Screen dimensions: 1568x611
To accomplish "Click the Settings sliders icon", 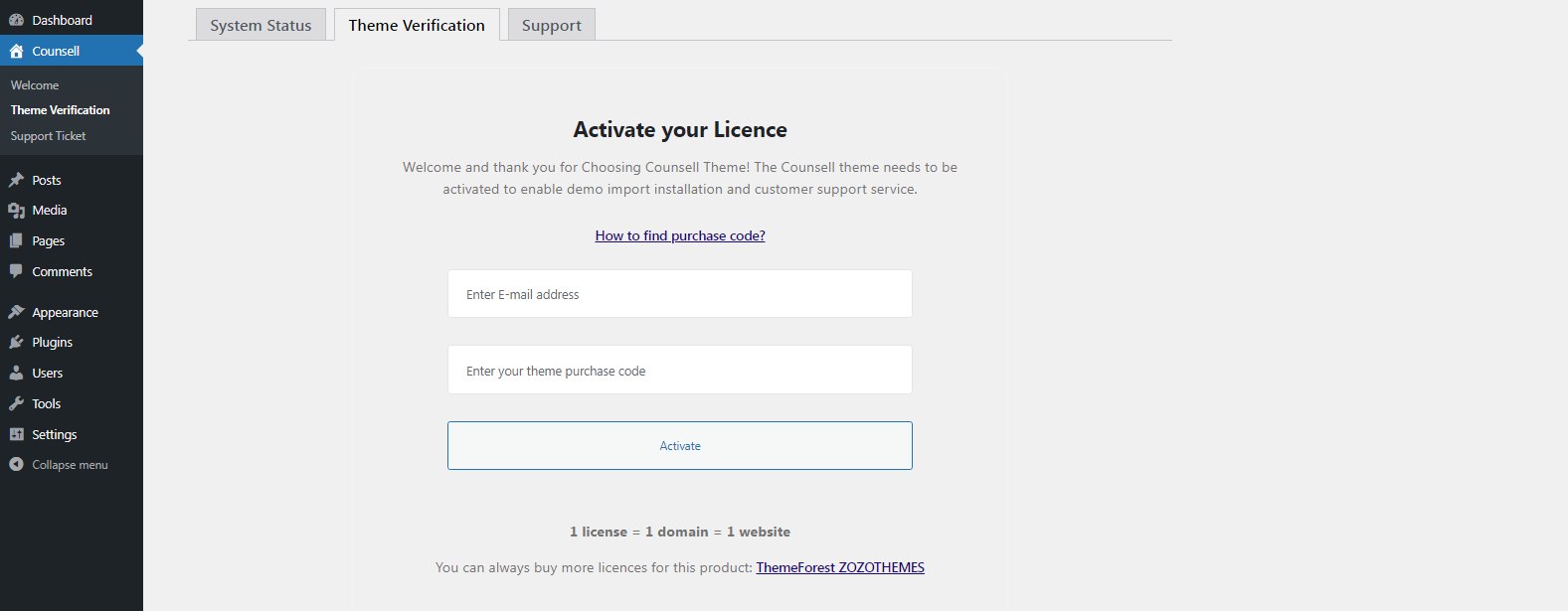I will [x=16, y=434].
